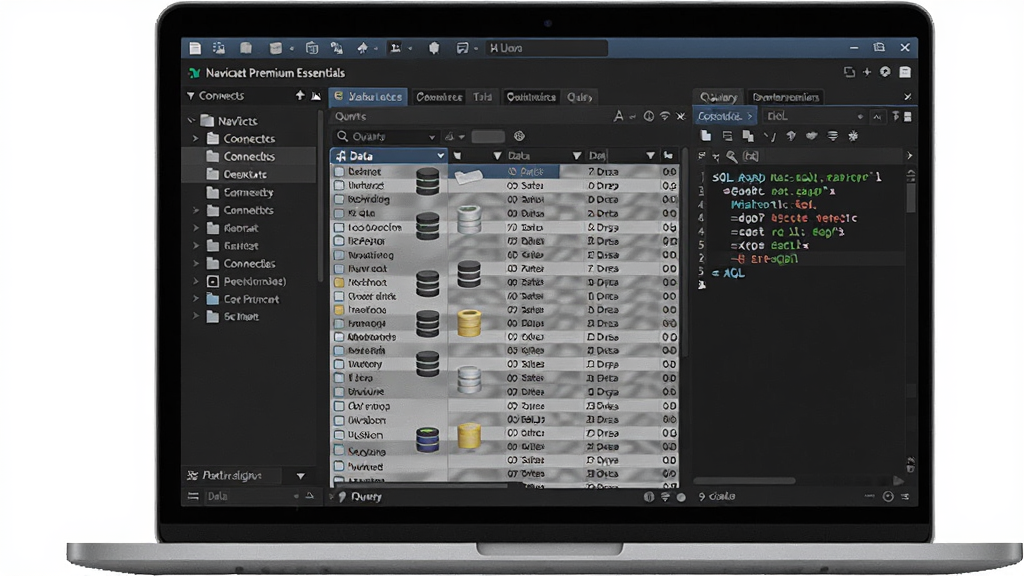Click the info circle icon in Querts bar

coord(648,116)
